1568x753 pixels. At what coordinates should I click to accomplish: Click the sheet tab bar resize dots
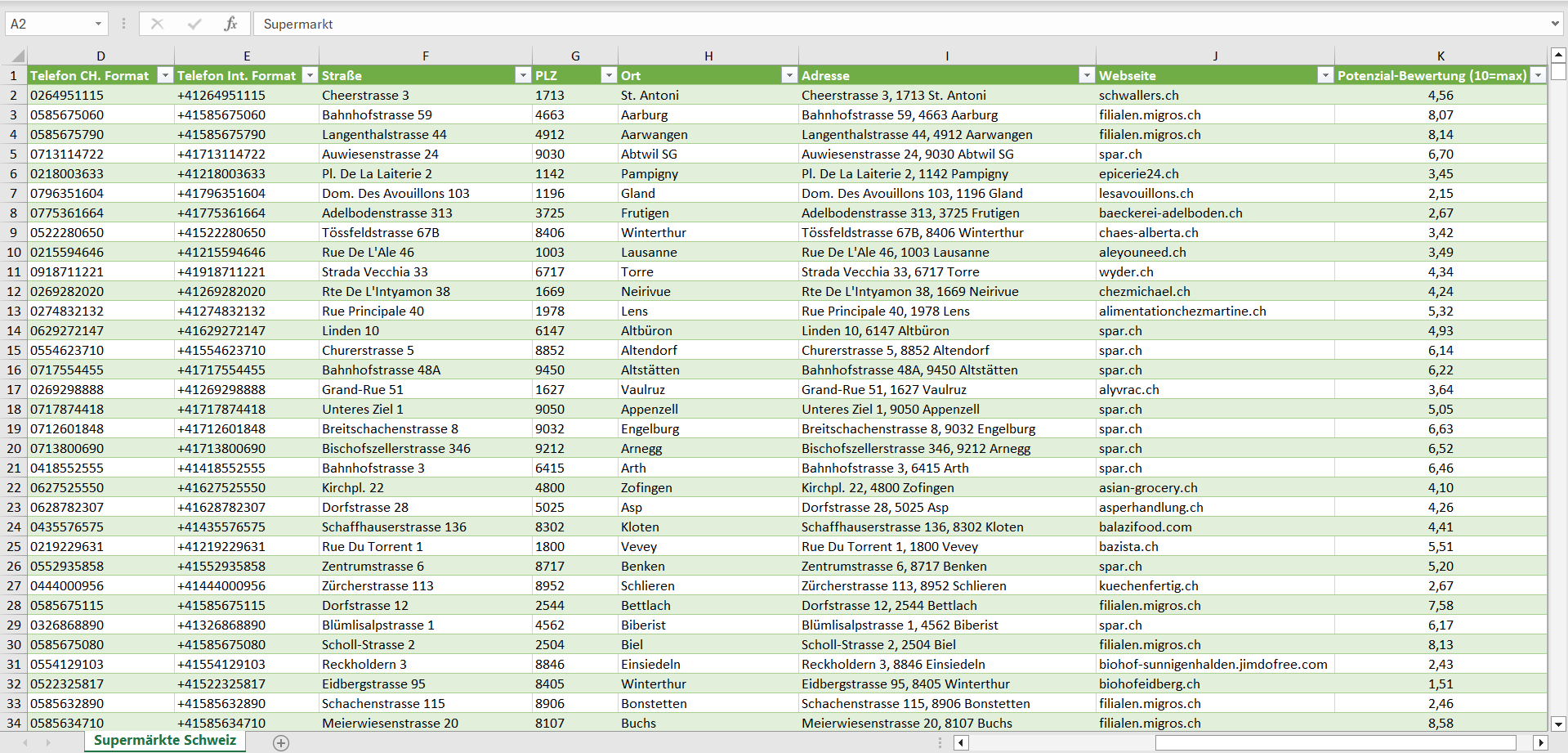[x=940, y=742]
